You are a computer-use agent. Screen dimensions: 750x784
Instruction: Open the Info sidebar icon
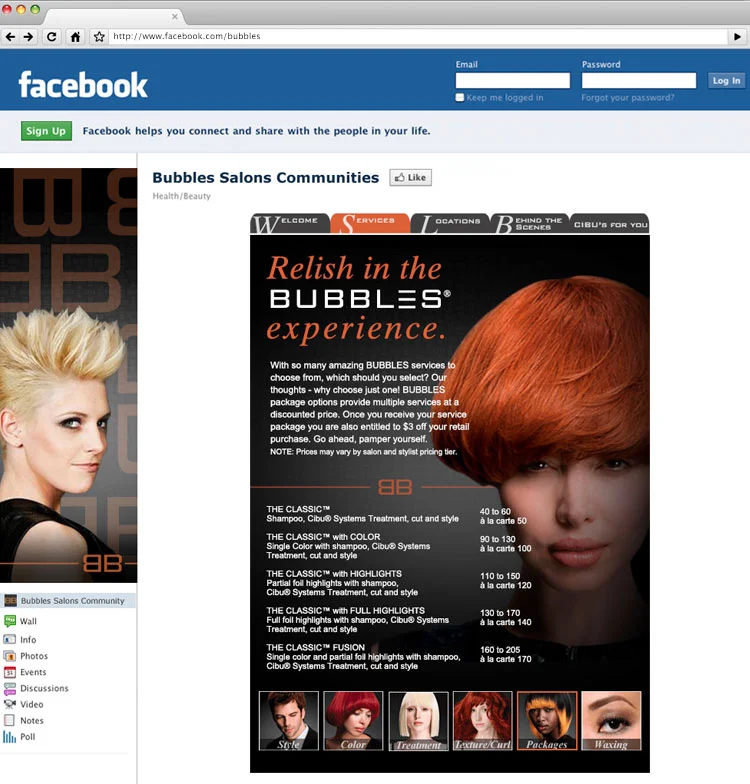(10, 640)
